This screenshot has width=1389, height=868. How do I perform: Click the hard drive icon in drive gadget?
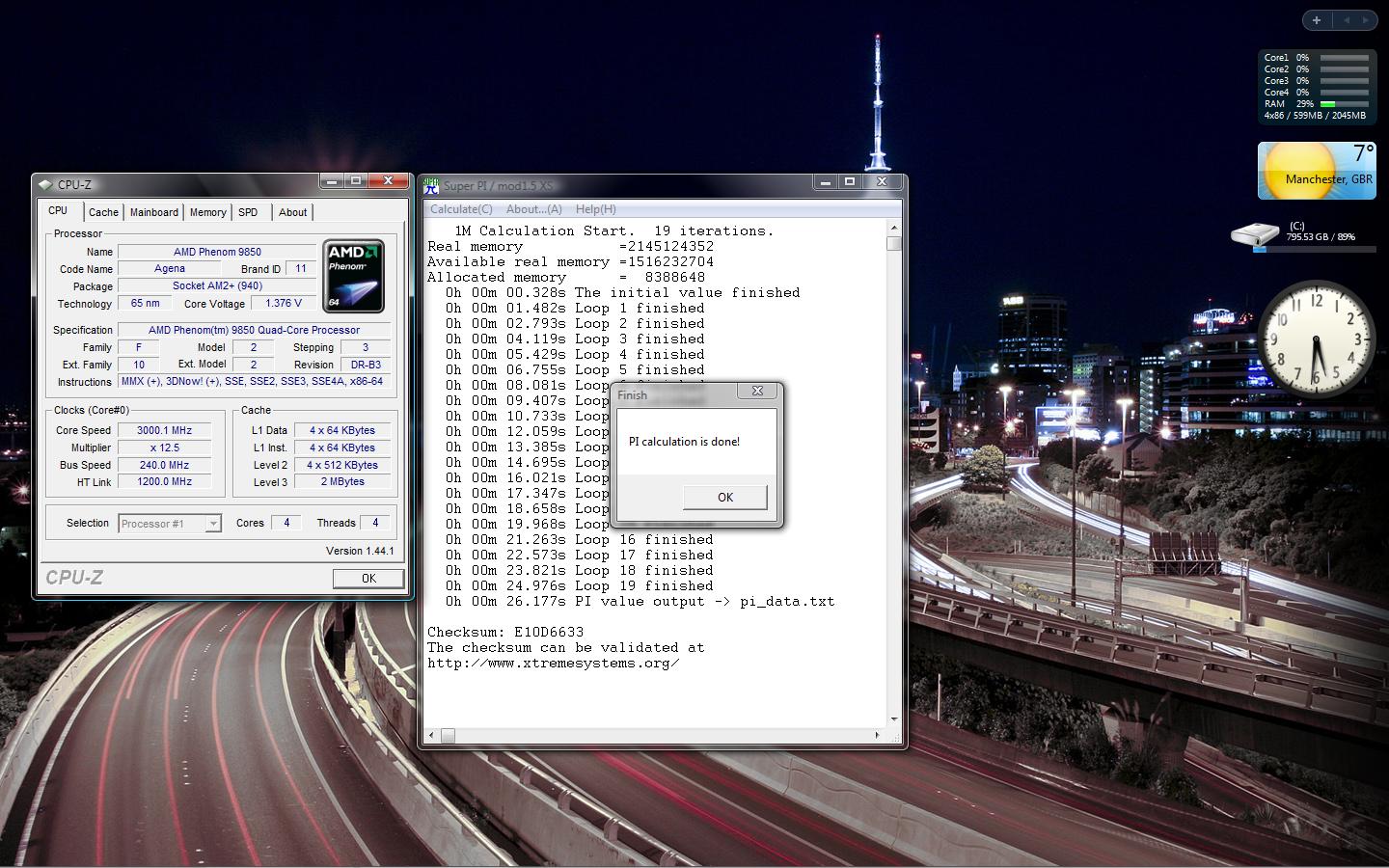pyautogui.click(x=1254, y=233)
